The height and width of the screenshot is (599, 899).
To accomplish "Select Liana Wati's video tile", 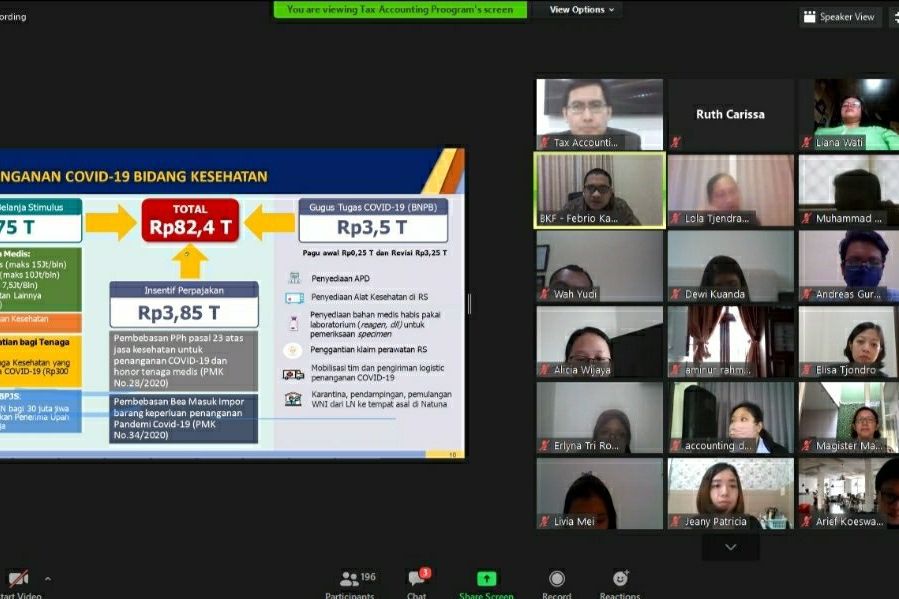I will pyautogui.click(x=849, y=115).
